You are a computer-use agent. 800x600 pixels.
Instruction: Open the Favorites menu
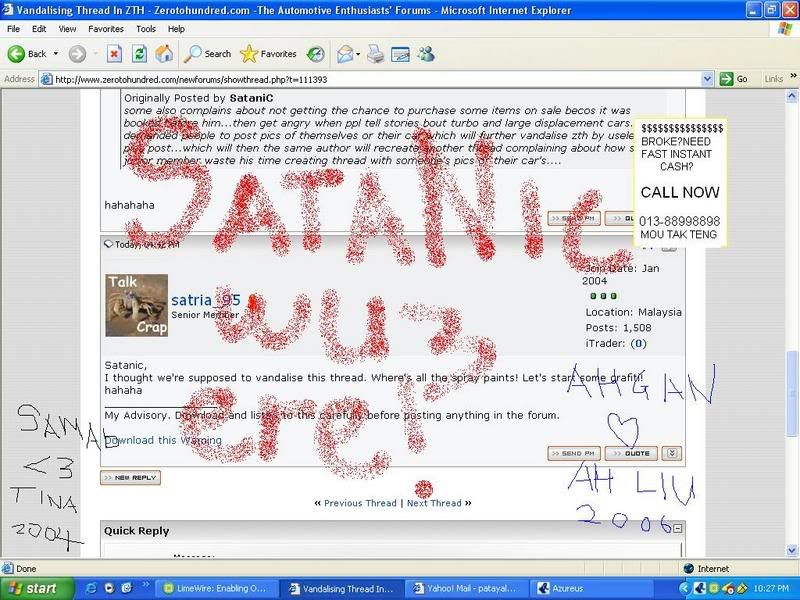pyautogui.click(x=103, y=29)
